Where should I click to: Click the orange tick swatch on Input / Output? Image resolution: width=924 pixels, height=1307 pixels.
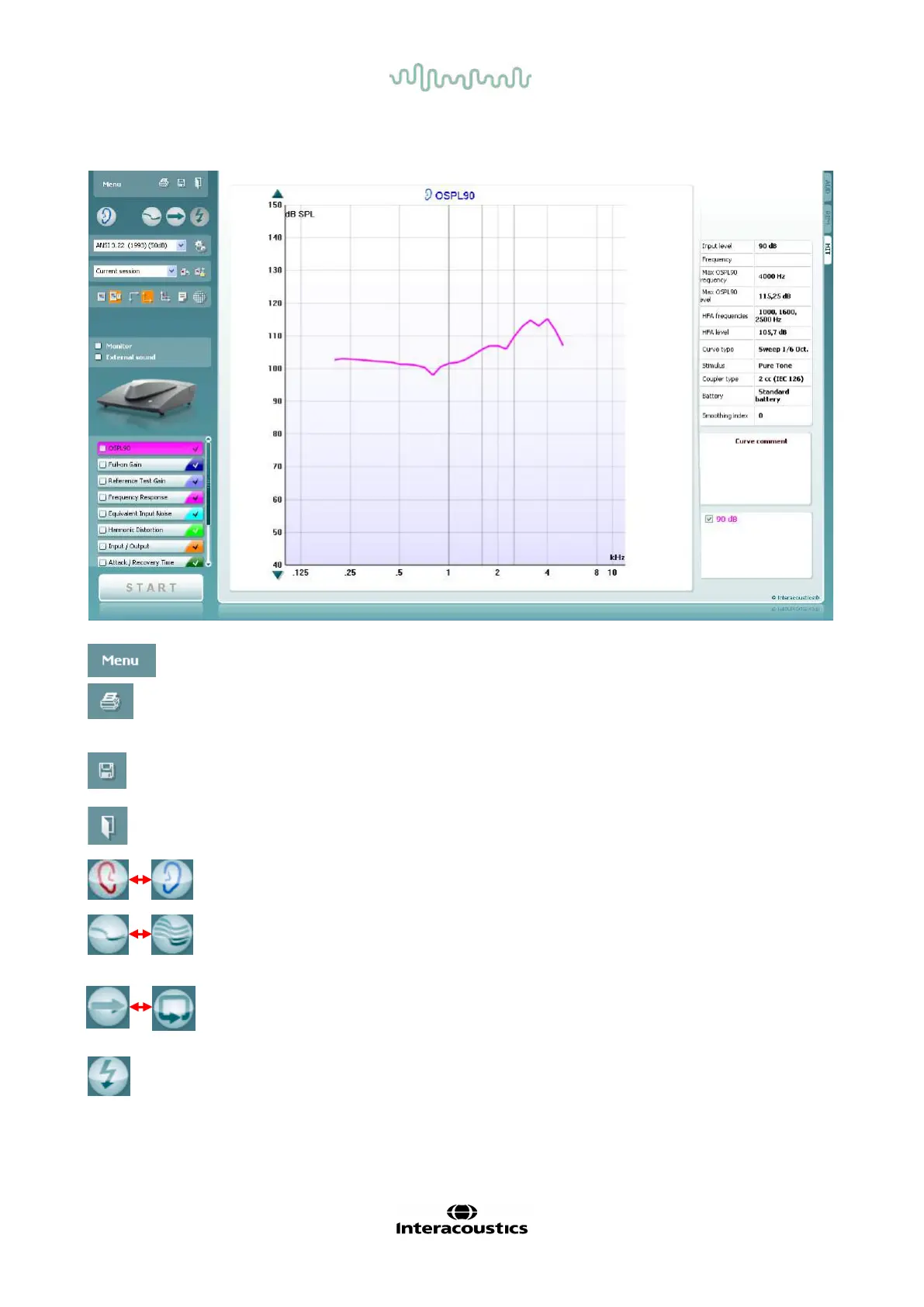195,546
